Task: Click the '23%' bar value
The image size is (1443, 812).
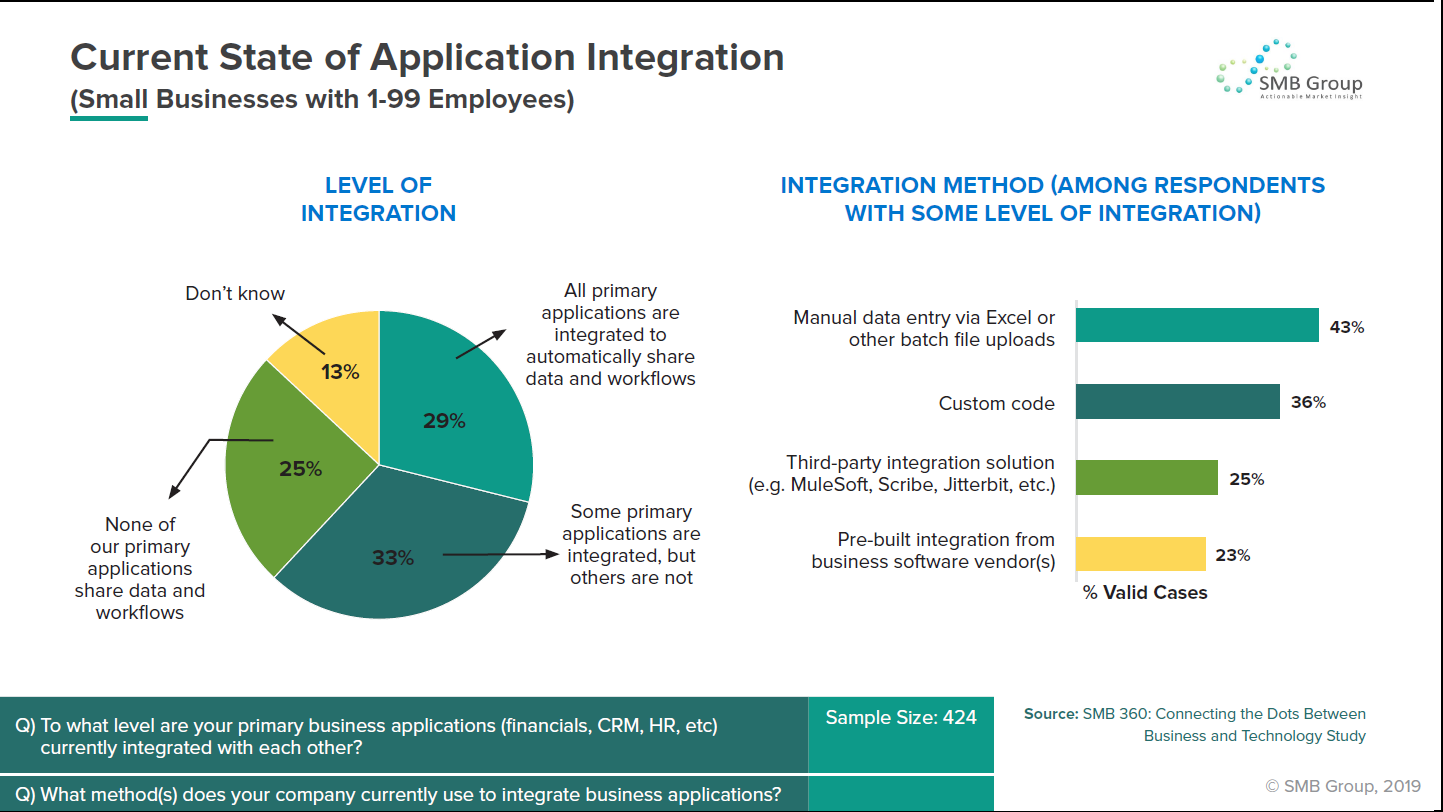Action: point(1233,555)
